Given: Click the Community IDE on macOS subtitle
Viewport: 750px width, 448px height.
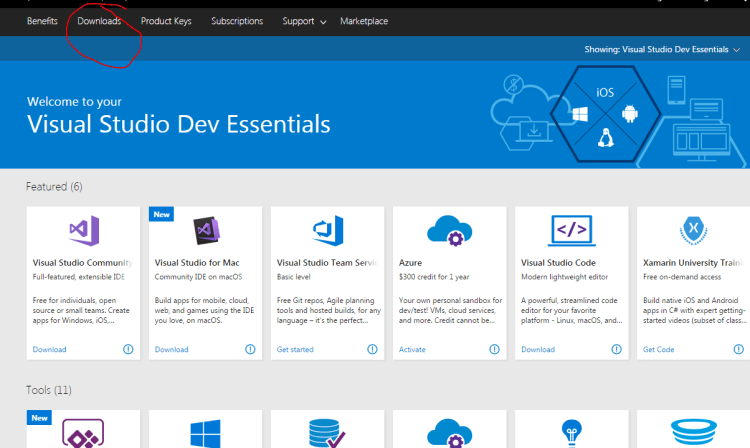Looking at the screenshot, I should click(198, 277).
